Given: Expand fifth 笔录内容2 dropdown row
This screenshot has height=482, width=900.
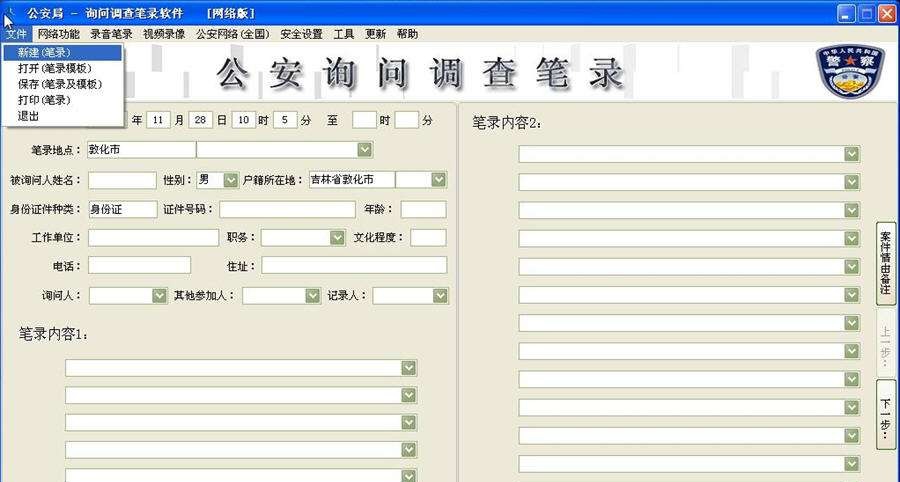Looking at the screenshot, I should click(852, 266).
